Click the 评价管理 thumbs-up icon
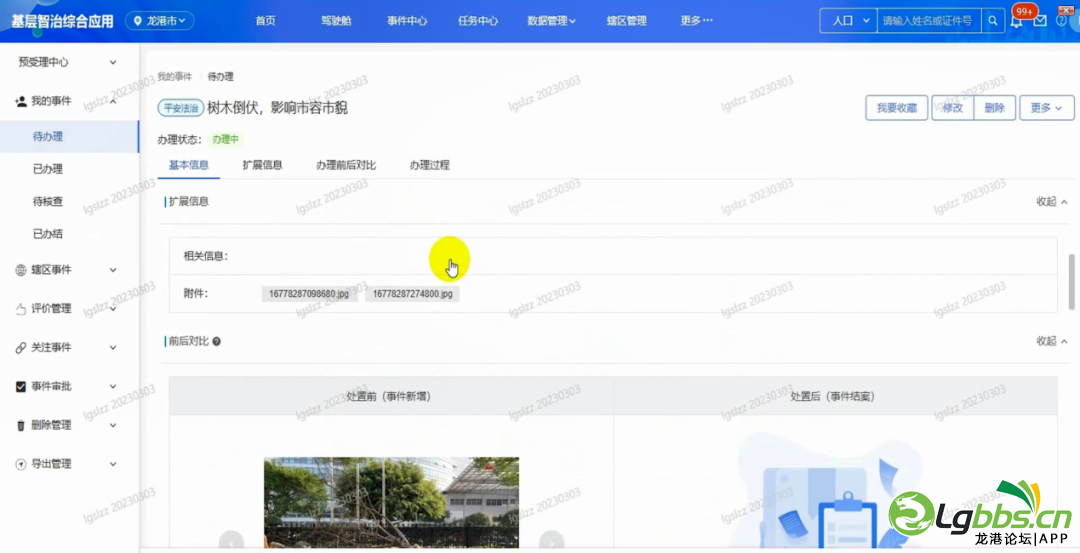Screen dimensions: 1080x553 [x=21, y=309]
